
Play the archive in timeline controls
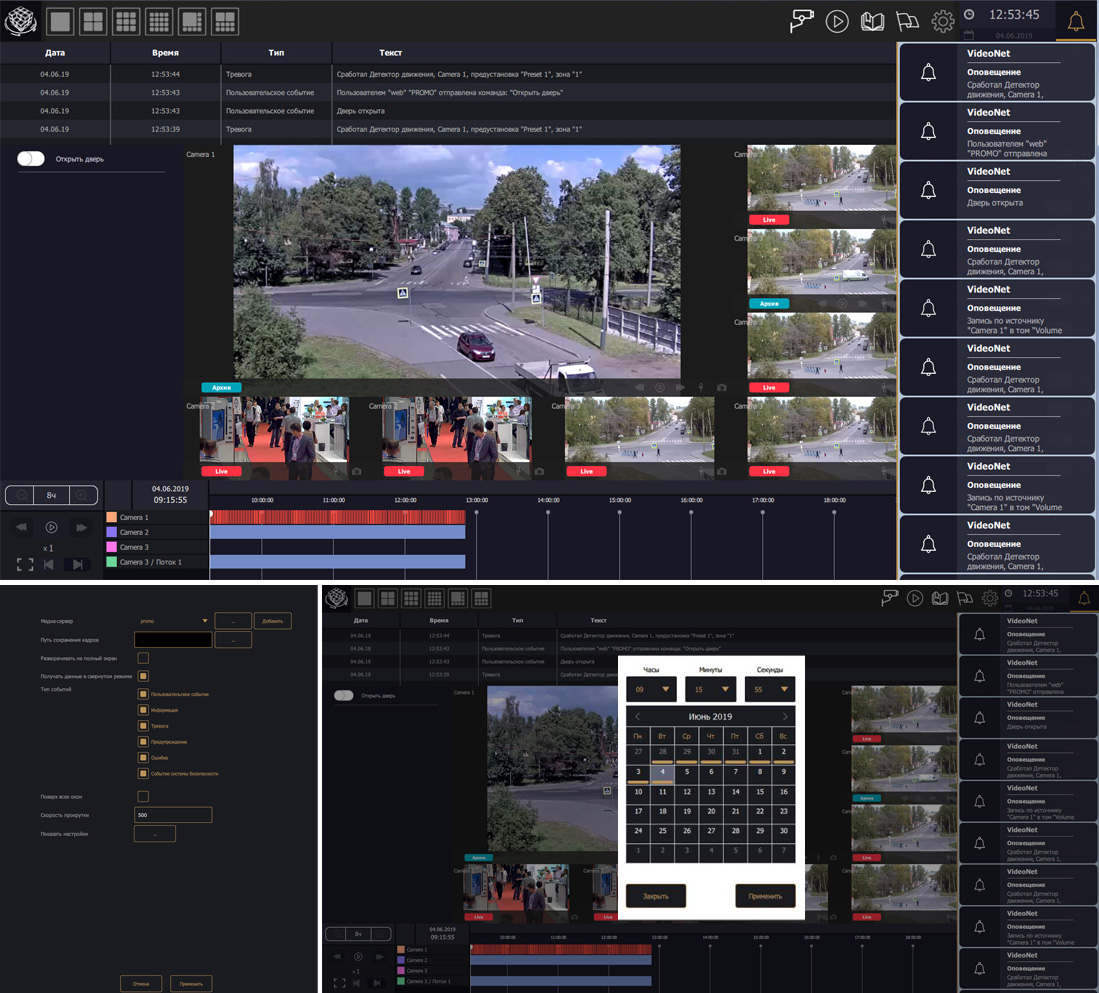click(51, 527)
